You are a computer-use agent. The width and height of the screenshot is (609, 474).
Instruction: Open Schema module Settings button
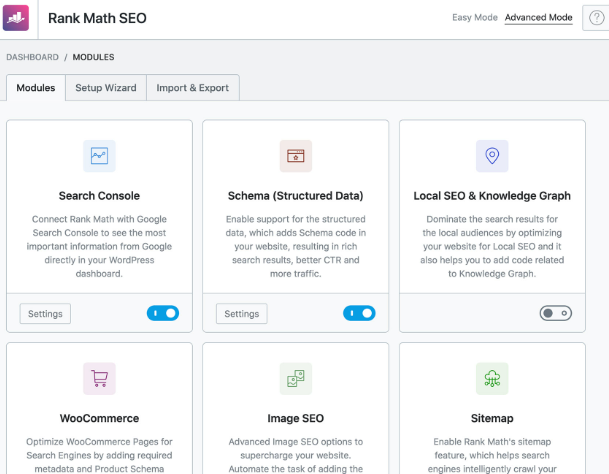(x=242, y=314)
